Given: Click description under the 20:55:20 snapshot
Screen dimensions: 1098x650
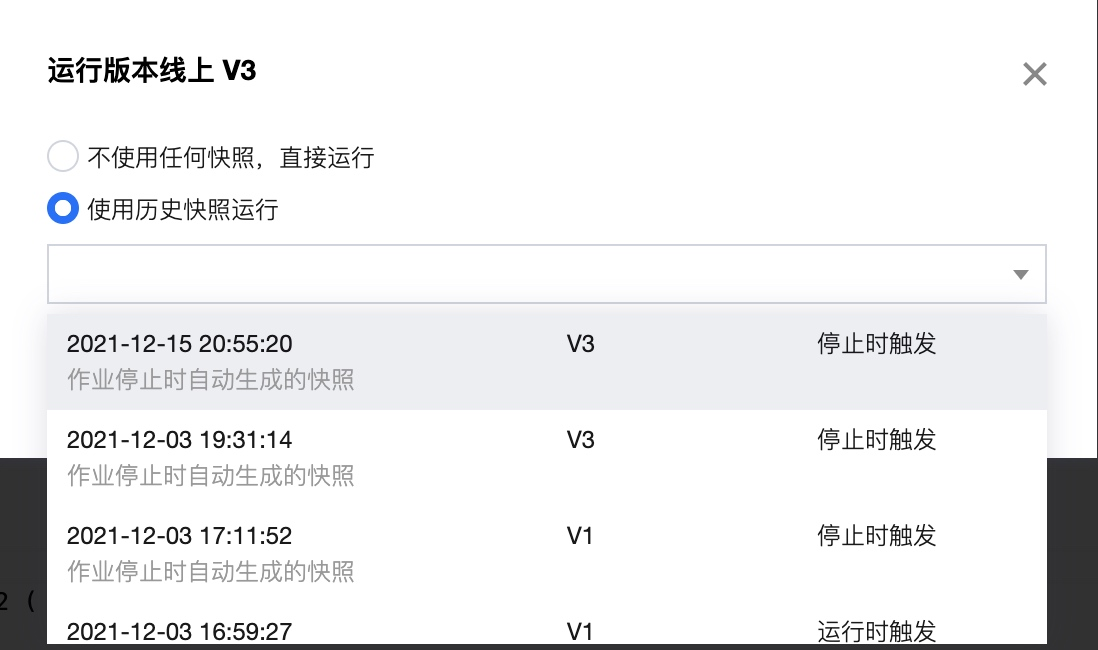Looking at the screenshot, I should click(211, 380).
